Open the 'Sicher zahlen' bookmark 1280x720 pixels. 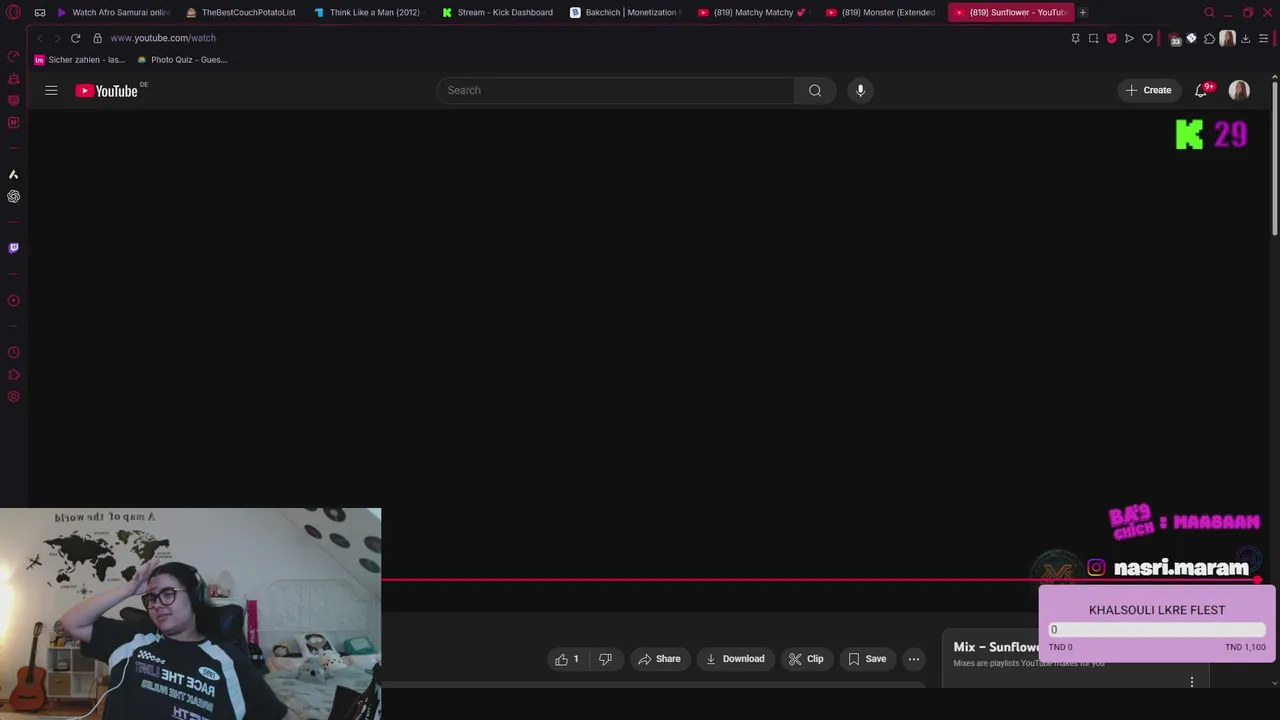point(81,60)
